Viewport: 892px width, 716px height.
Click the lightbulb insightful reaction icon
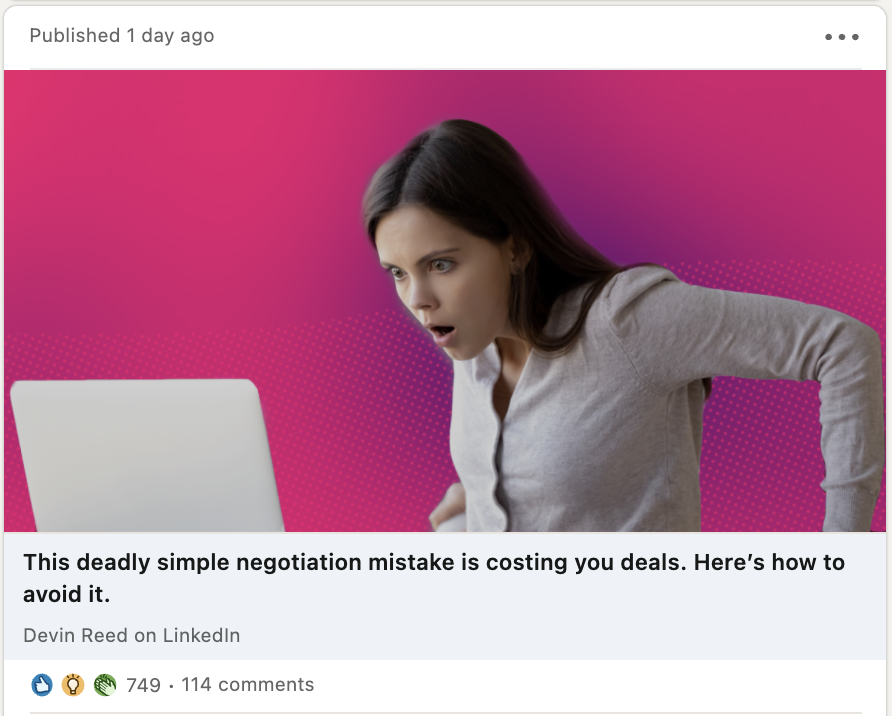(x=73, y=685)
